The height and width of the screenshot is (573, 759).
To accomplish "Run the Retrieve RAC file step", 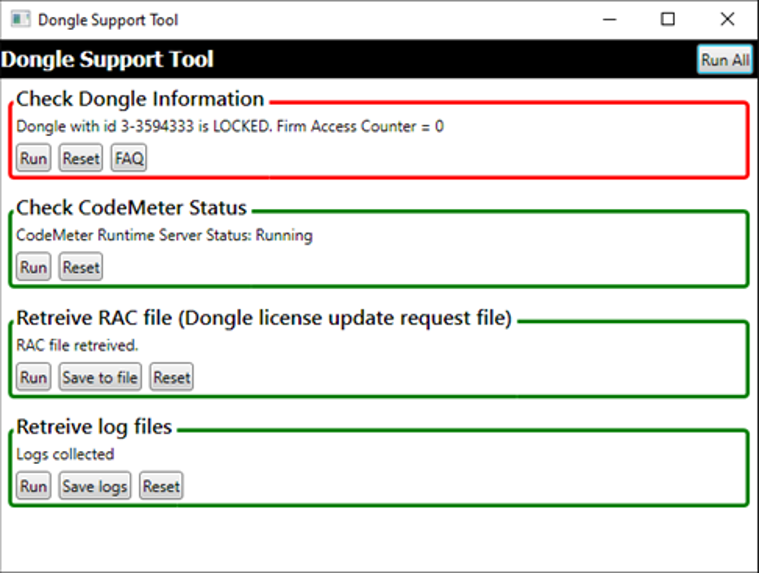I will (x=33, y=377).
